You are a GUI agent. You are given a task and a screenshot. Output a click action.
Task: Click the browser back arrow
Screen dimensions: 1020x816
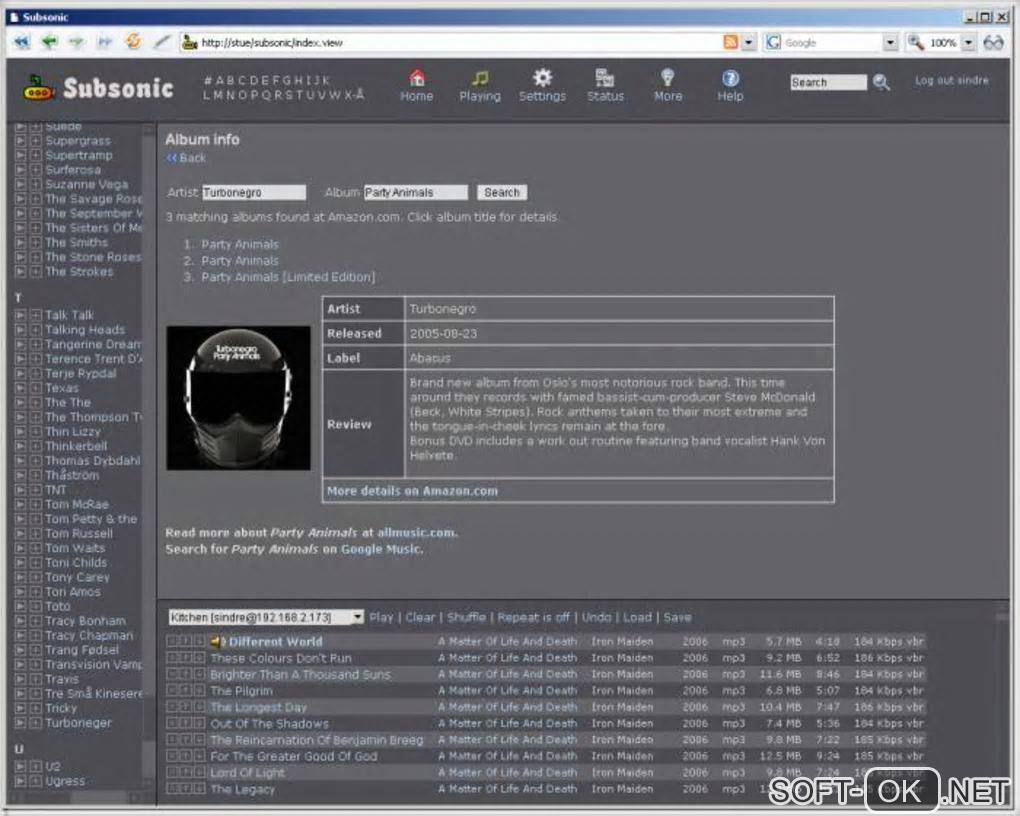pos(49,42)
